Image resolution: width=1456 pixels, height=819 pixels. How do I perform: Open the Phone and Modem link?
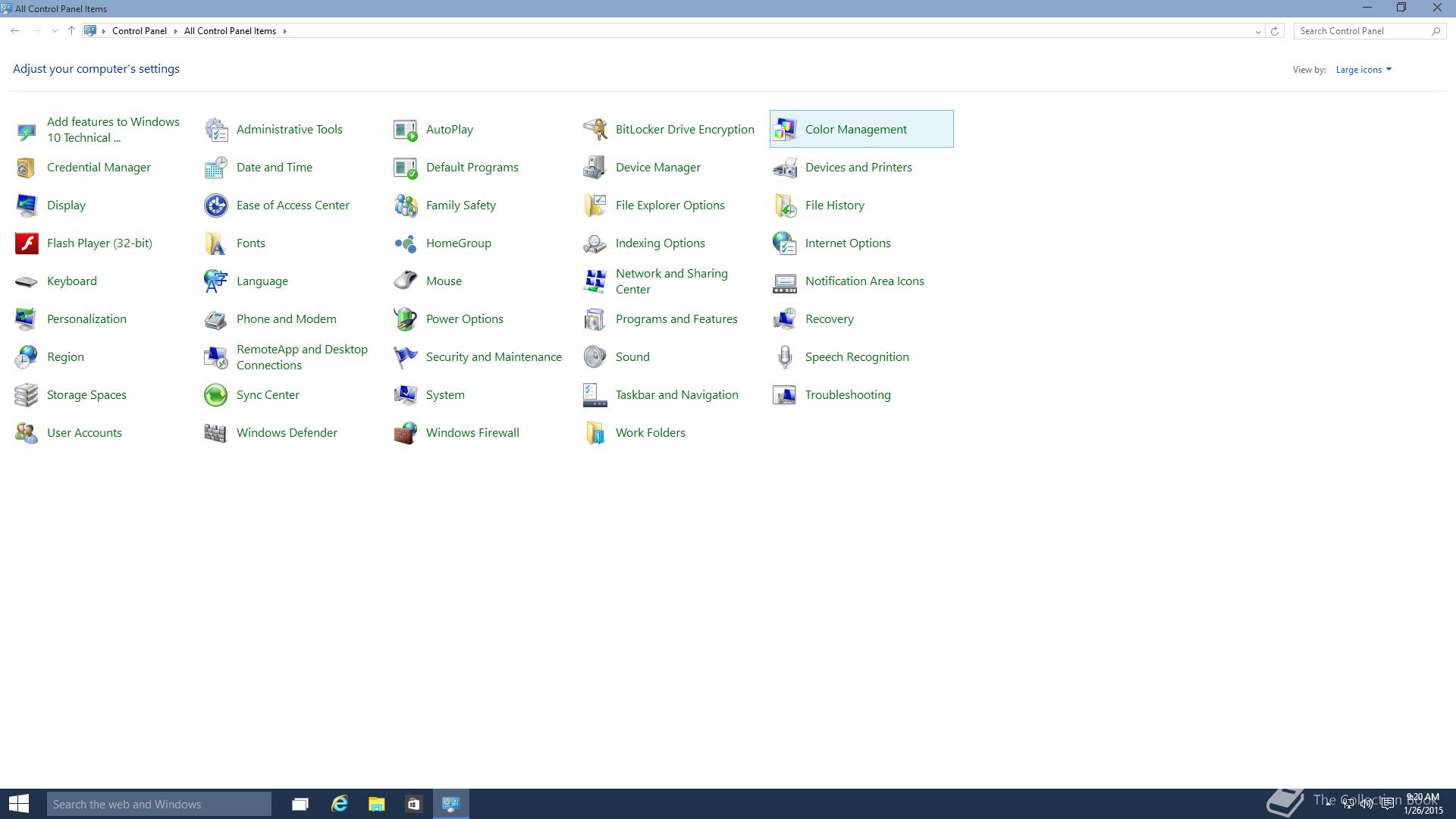pyautogui.click(x=286, y=319)
